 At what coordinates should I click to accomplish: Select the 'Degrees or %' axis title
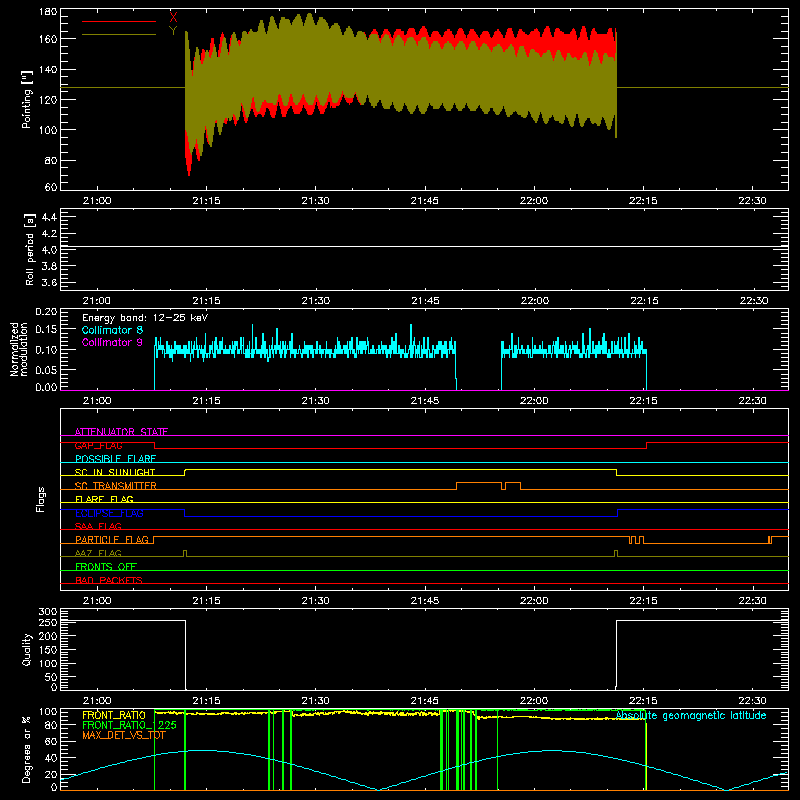pos(27,749)
